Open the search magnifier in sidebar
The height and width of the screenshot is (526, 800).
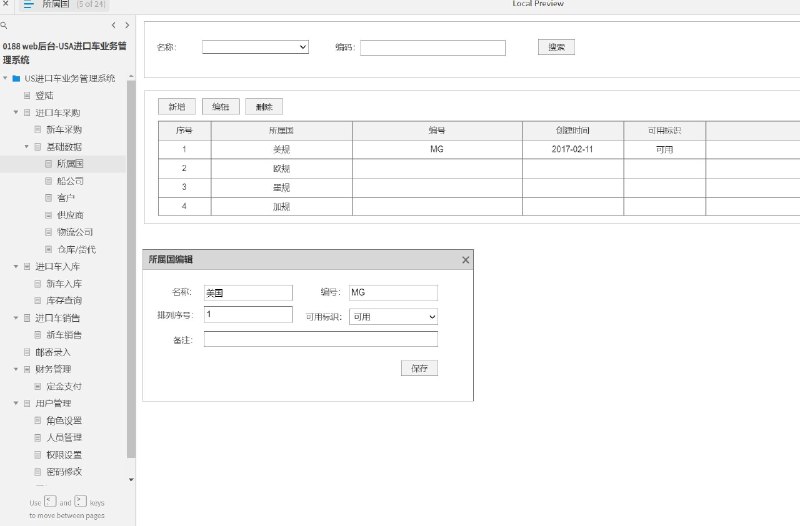pos(4,25)
